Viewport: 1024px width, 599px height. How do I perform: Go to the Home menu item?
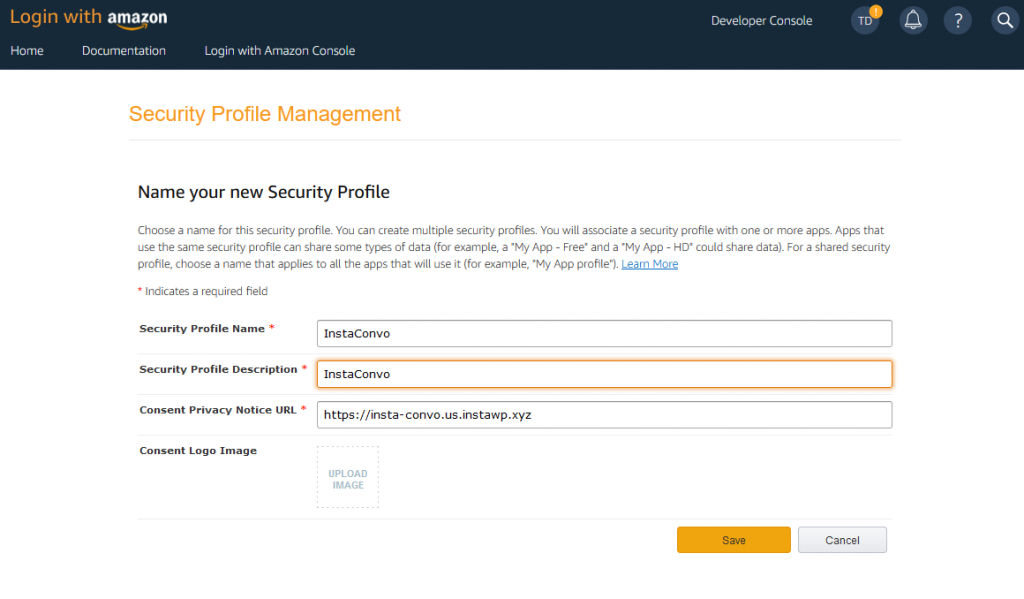pos(27,51)
